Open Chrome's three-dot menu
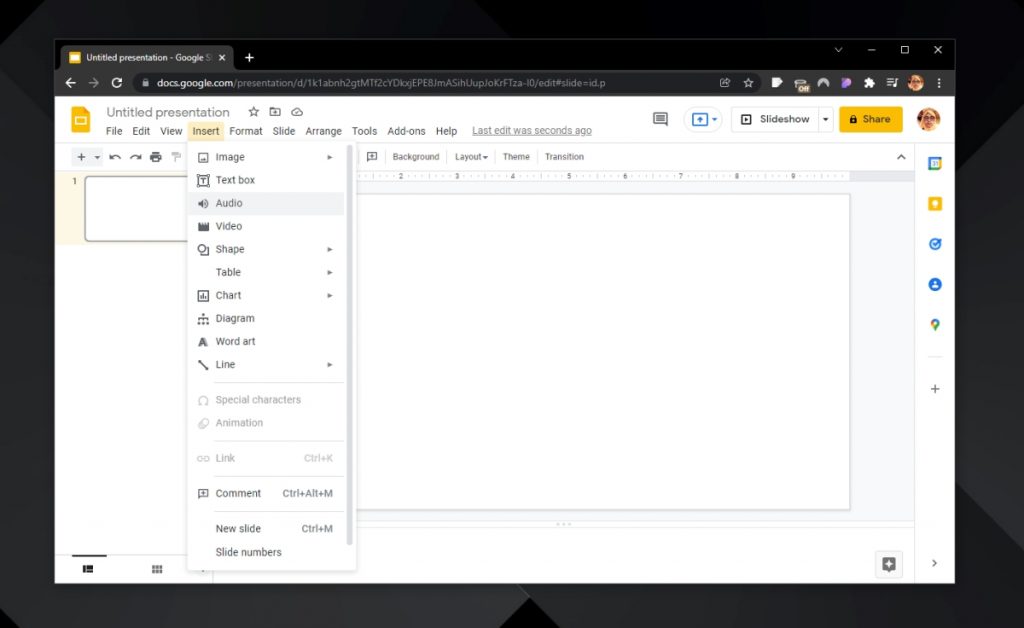The image size is (1024, 628). 939,83
